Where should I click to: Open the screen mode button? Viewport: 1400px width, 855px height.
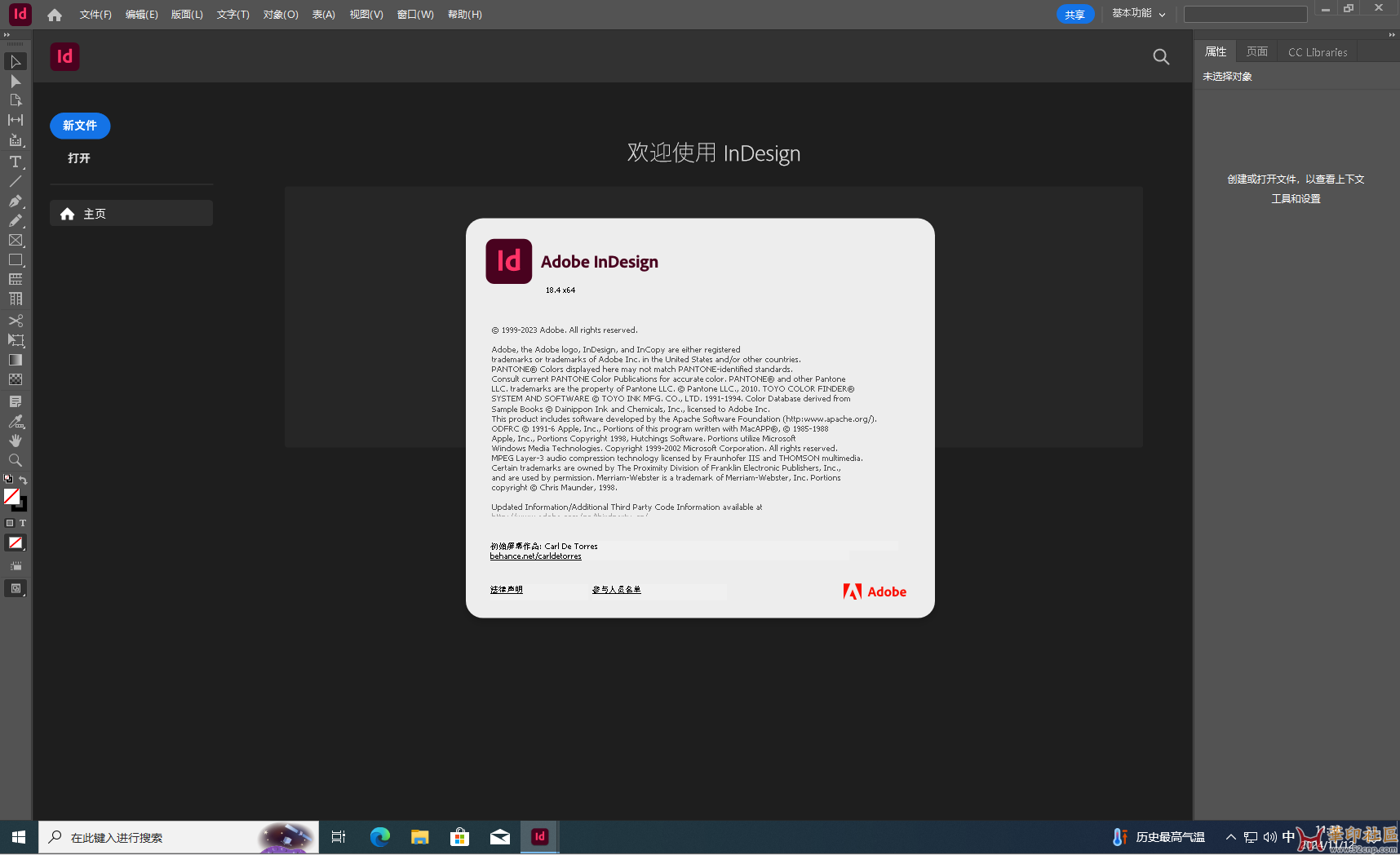coord(16,588)
